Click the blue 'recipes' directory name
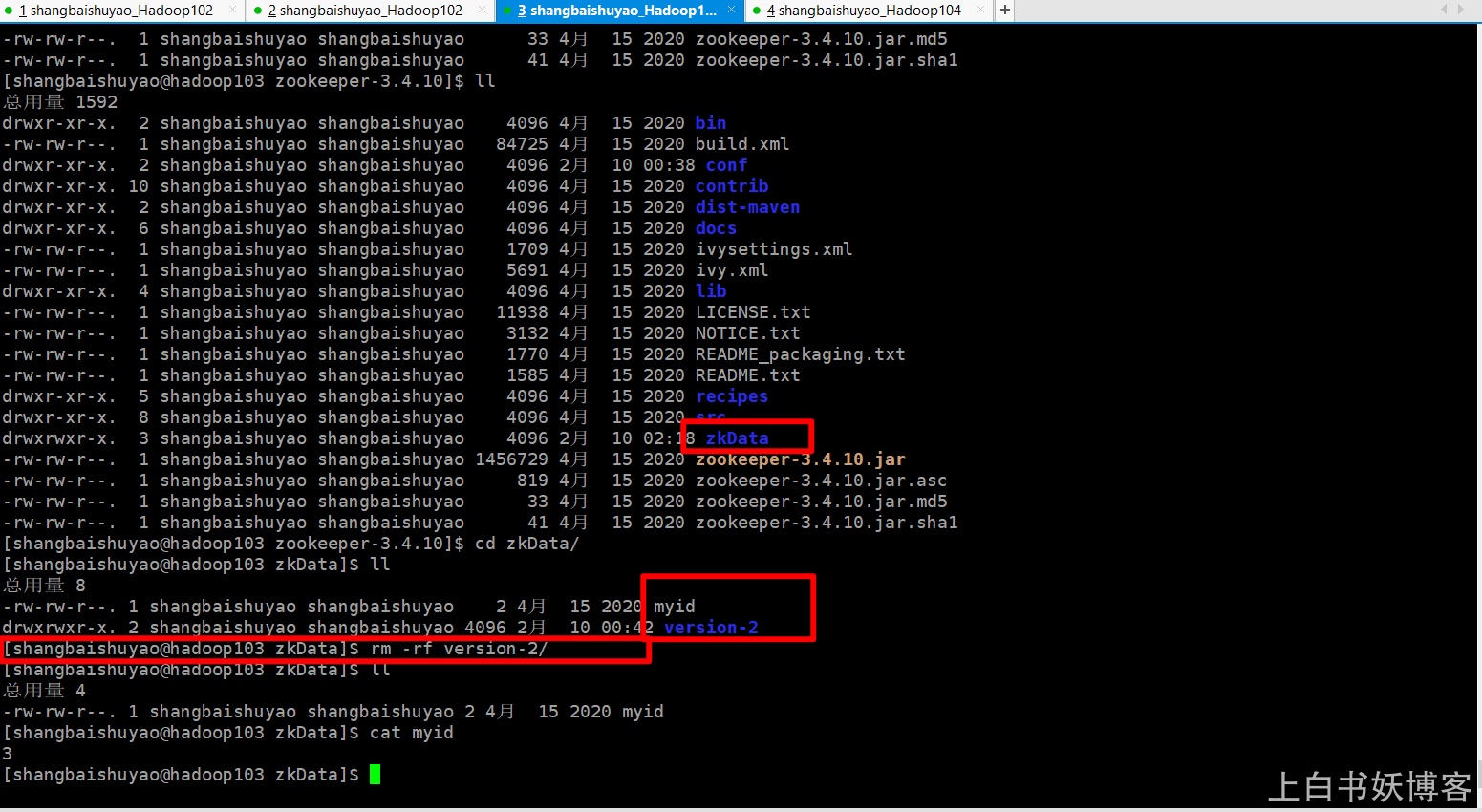 coord(732,396)
